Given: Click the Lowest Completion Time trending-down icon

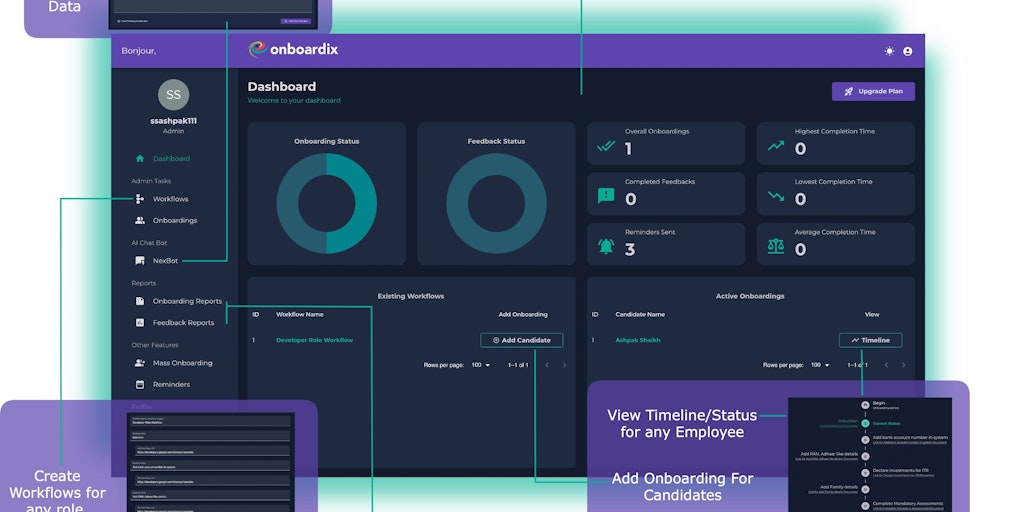Looking at the screenshot, I should pyautogui.click(x=776, y=196).
